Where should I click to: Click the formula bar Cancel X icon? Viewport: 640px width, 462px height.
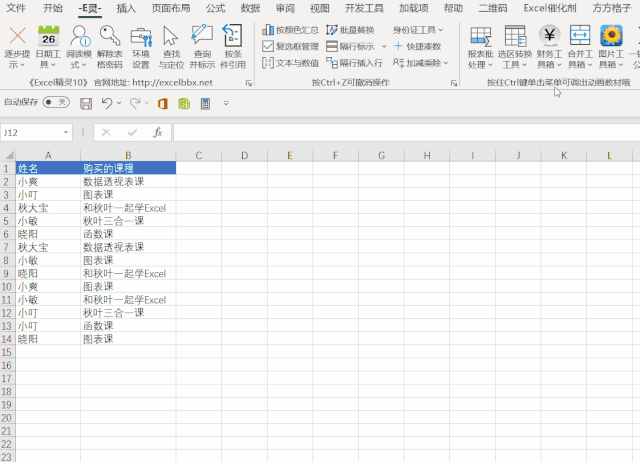click(x=107, y=132)
